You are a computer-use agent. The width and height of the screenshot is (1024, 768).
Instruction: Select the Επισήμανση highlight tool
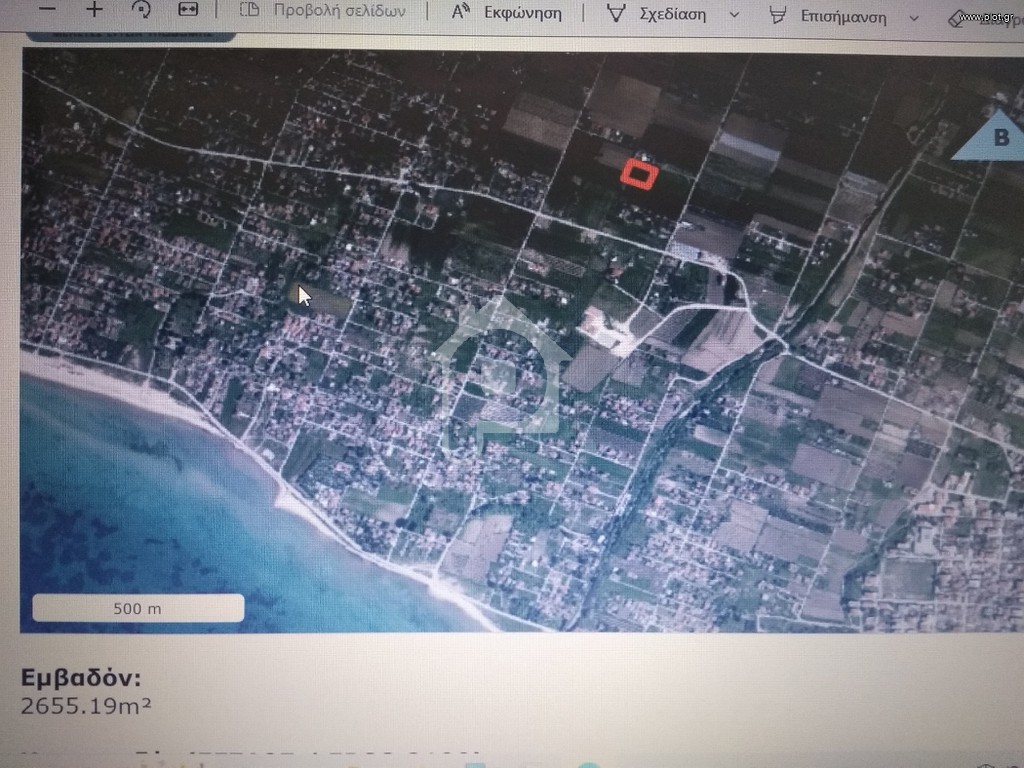click(x=828, y=16)
